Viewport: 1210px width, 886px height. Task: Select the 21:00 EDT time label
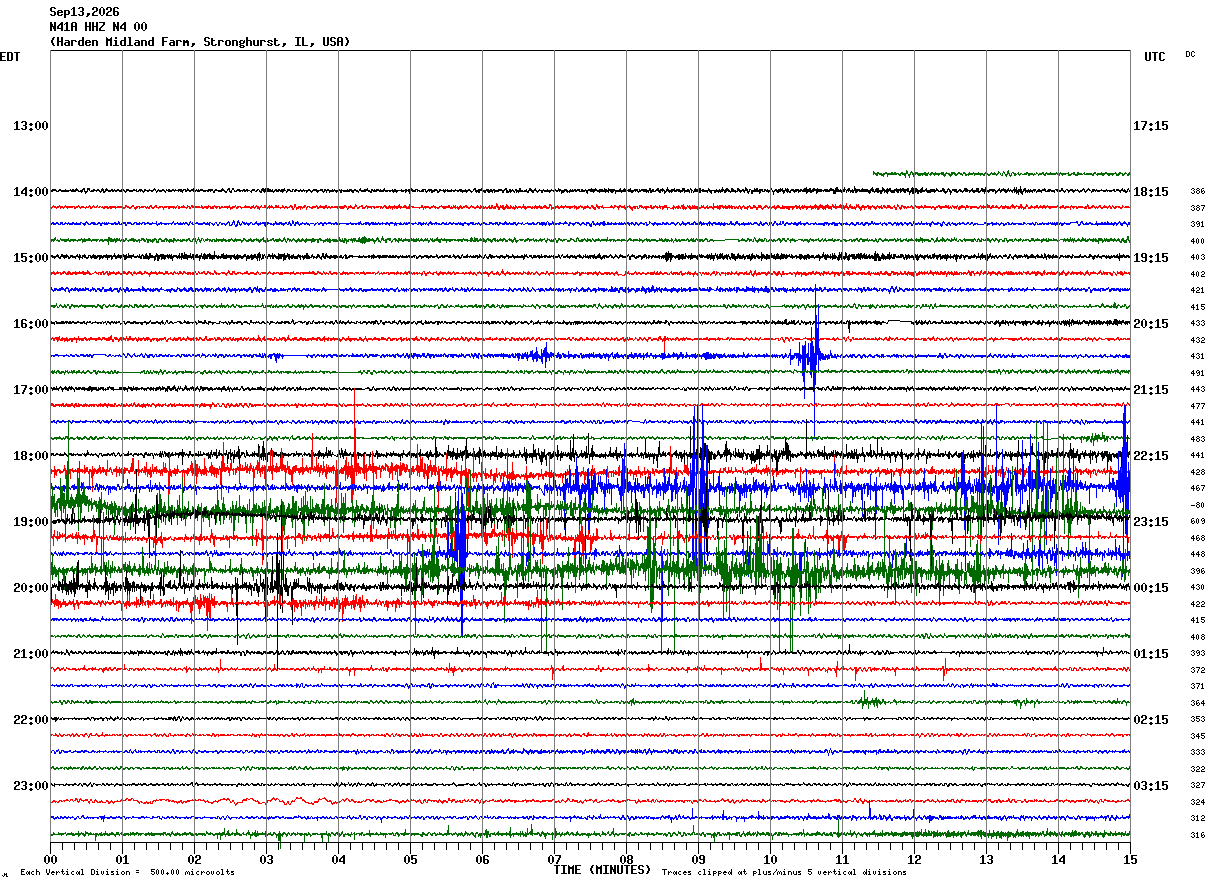31,654
